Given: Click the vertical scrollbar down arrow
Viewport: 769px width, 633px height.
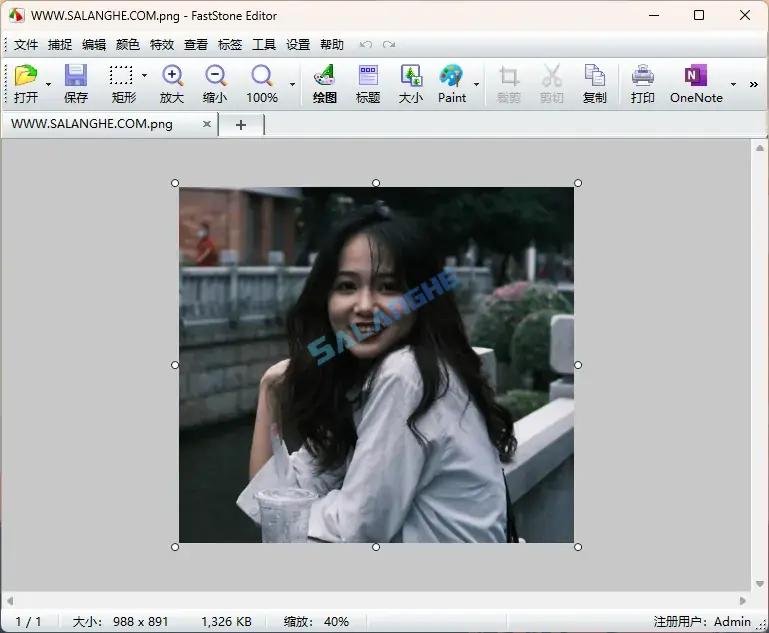Looking at the screenshot, I should pos(760,583).
